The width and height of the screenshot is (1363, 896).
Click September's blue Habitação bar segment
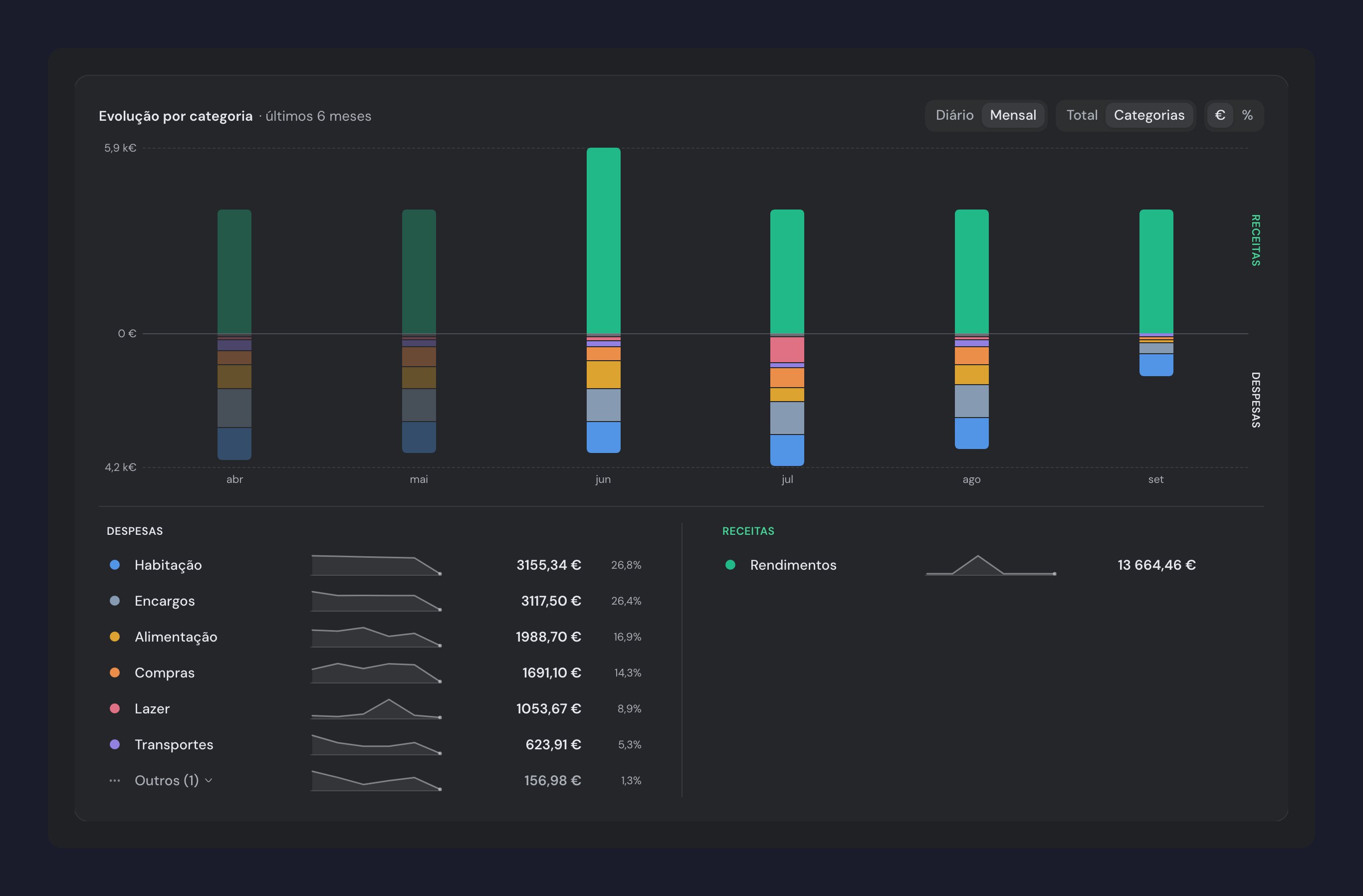[1155, 365]
